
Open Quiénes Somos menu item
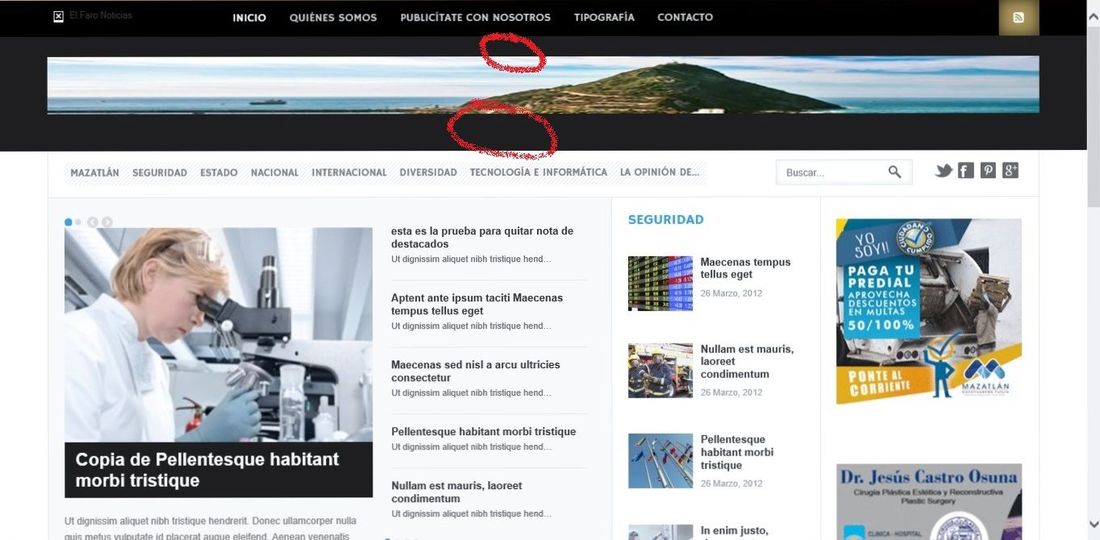pos(333,18)
